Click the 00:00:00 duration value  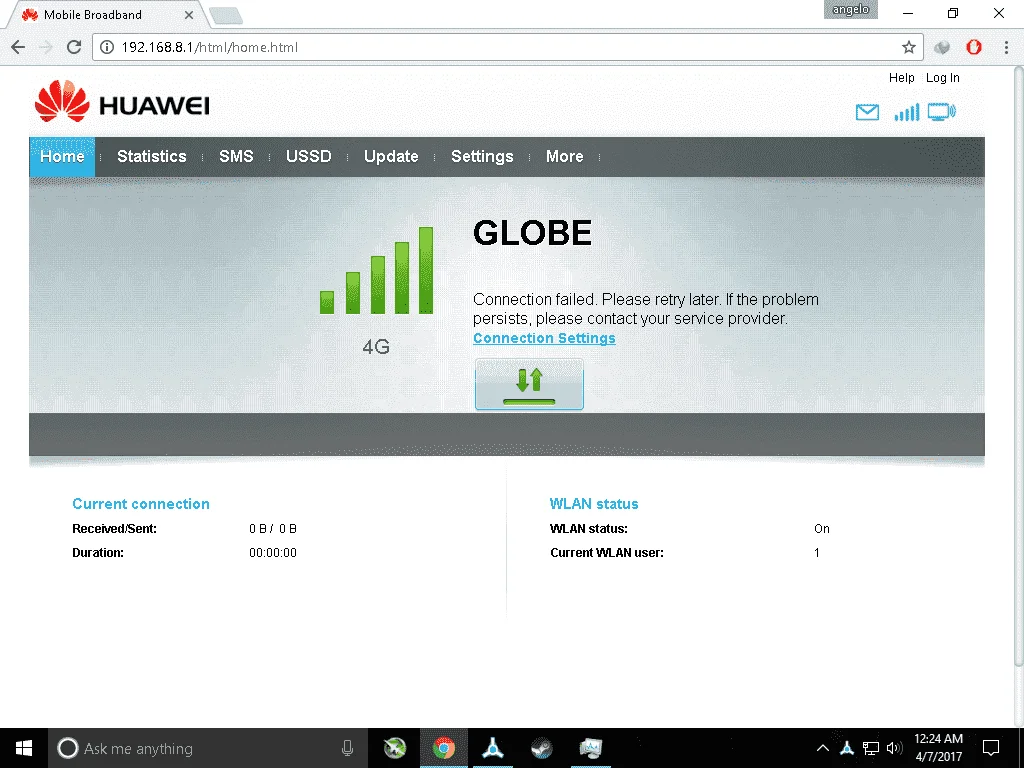click(x=272, y=552)
